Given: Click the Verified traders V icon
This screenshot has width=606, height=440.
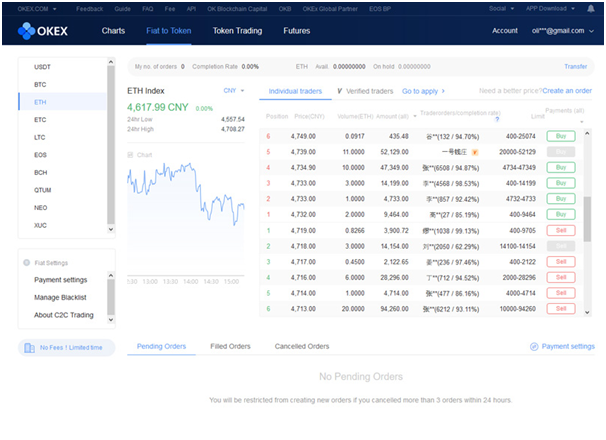Looking at the screenshot, I should [x=339, y=91].
